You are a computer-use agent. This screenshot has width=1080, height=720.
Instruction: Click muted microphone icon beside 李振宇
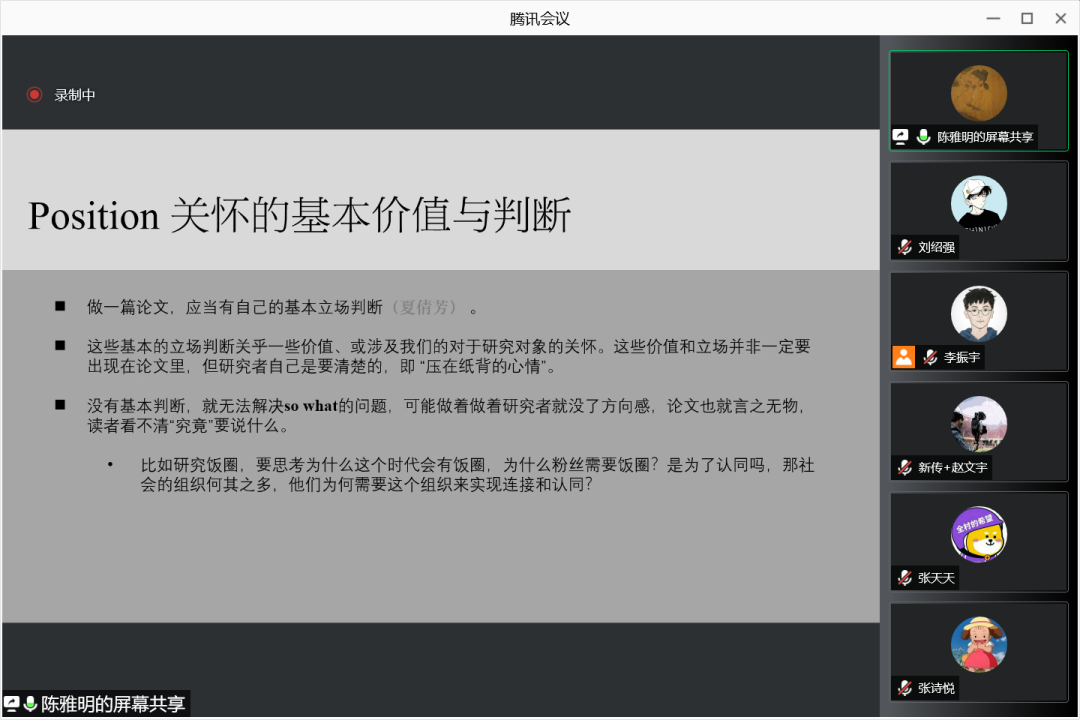point(930,357)
